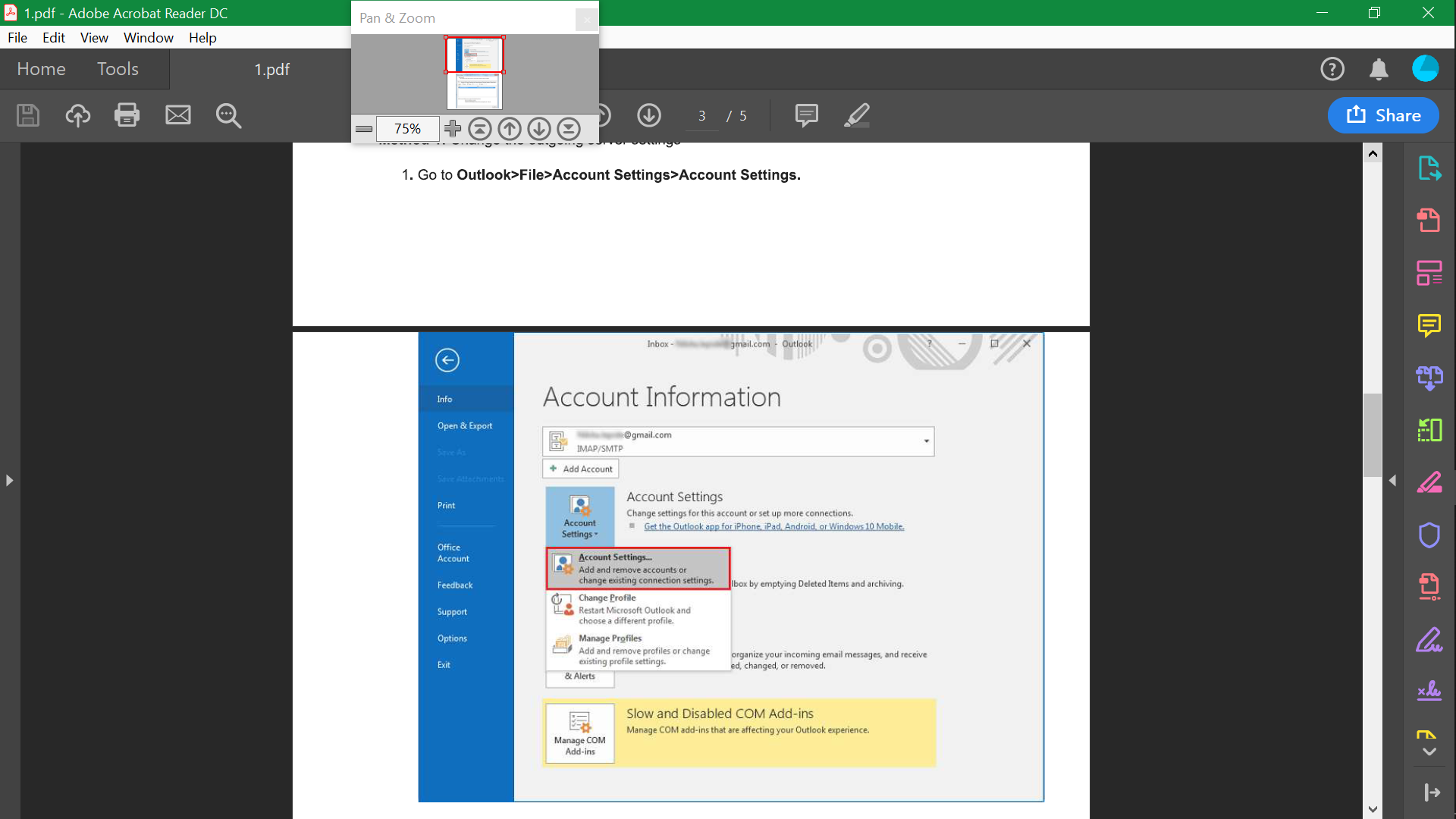Show more tools chevron in sidebar
Image resolution: width=1456 pixels, height=819 pixels.
1429,752
